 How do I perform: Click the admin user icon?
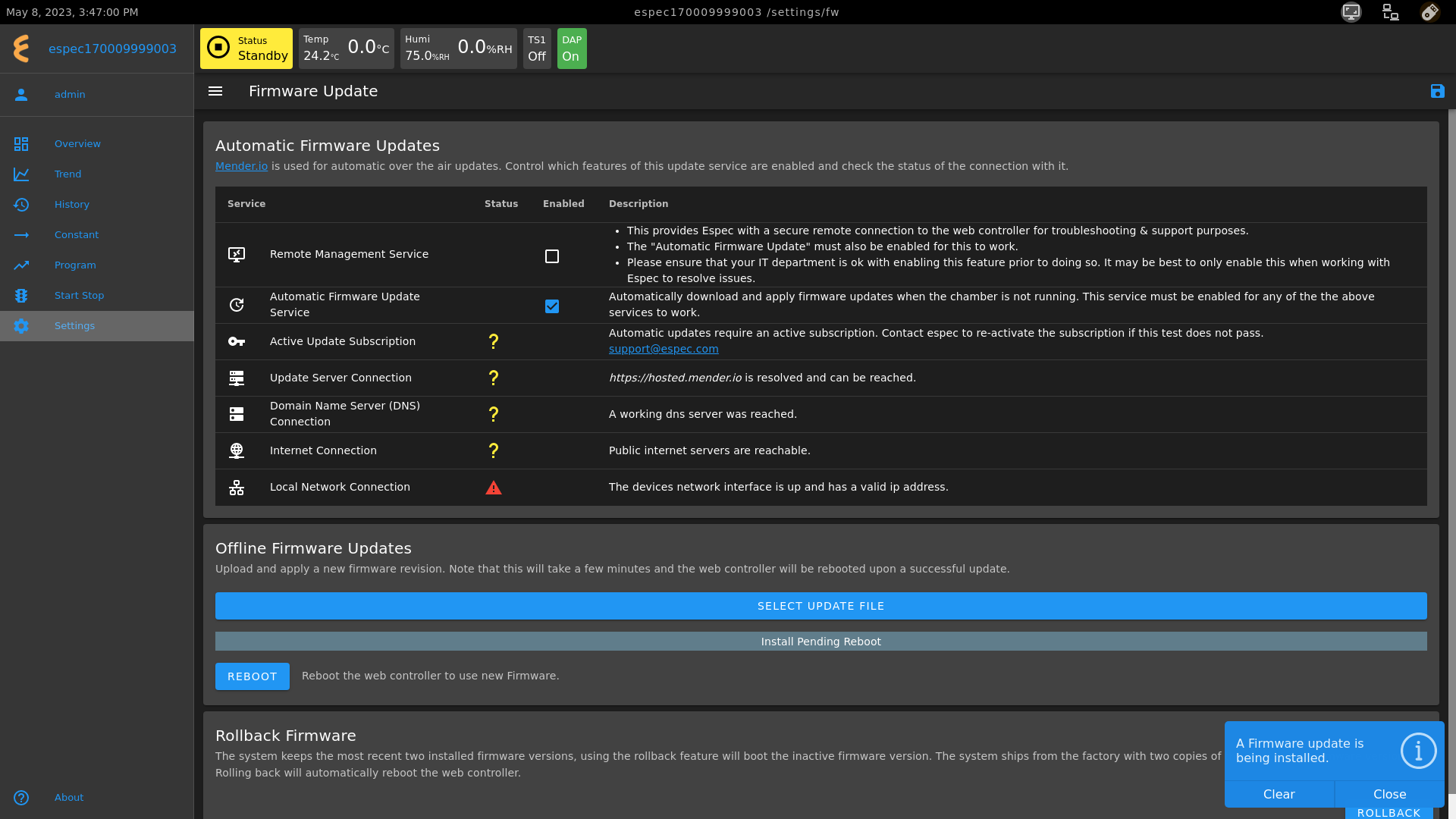click(21, 95)
